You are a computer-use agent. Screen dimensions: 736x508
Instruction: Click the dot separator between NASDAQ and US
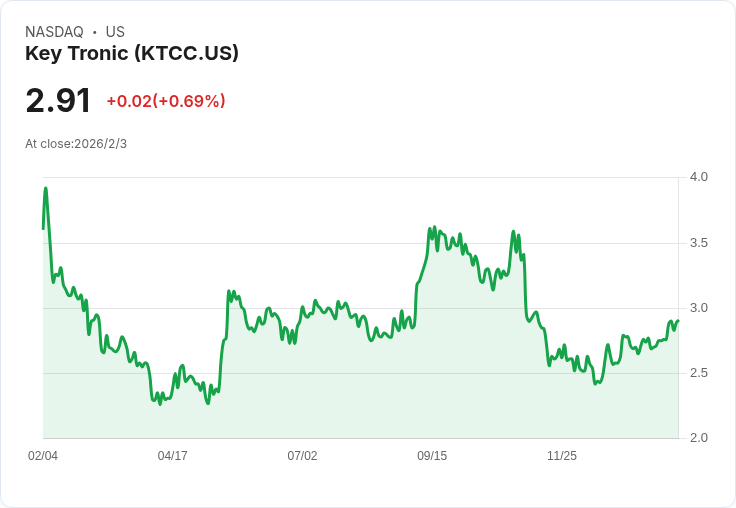94,32
